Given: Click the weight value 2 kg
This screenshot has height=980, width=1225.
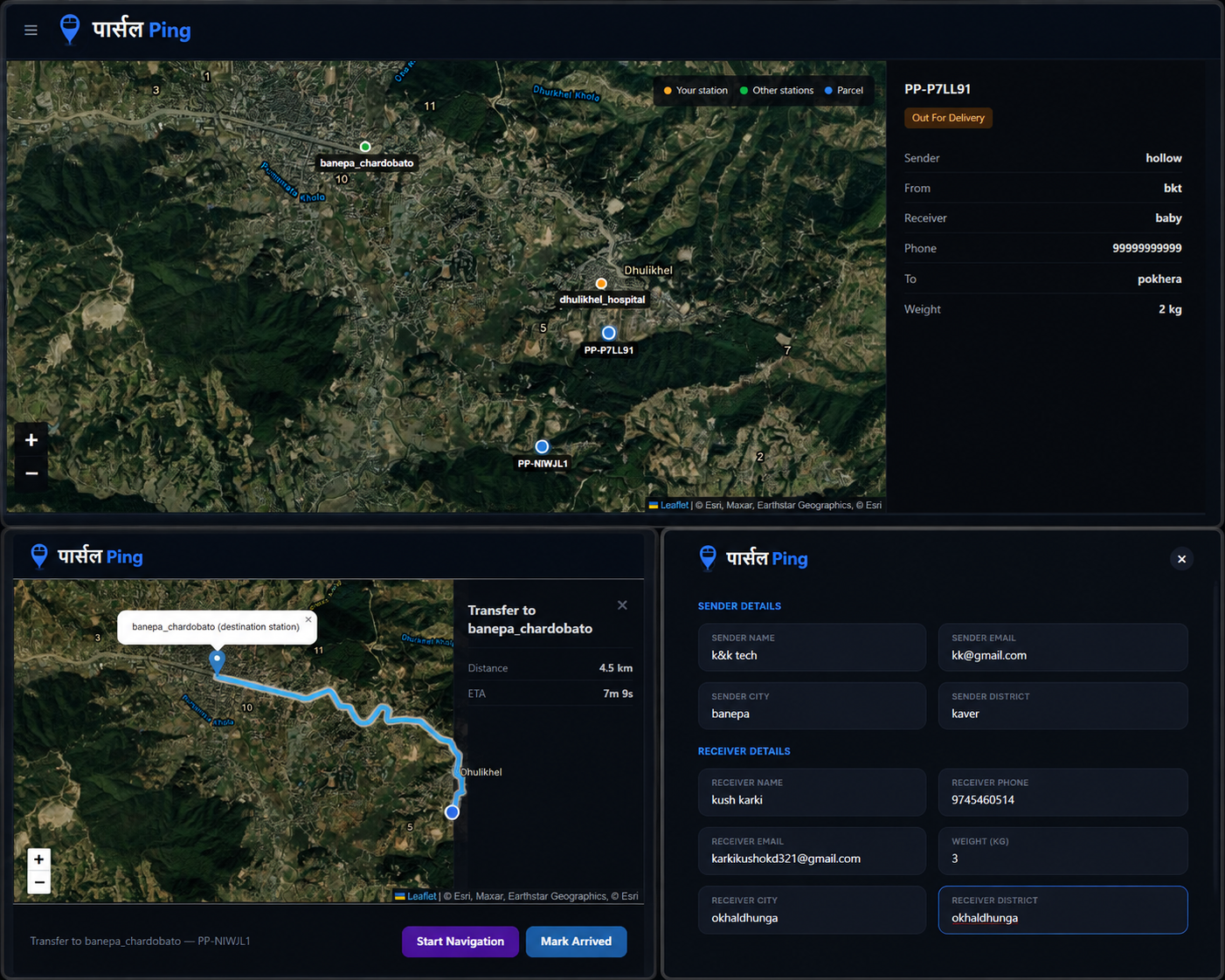Looking at the screenshot, I should point(1170,309).
